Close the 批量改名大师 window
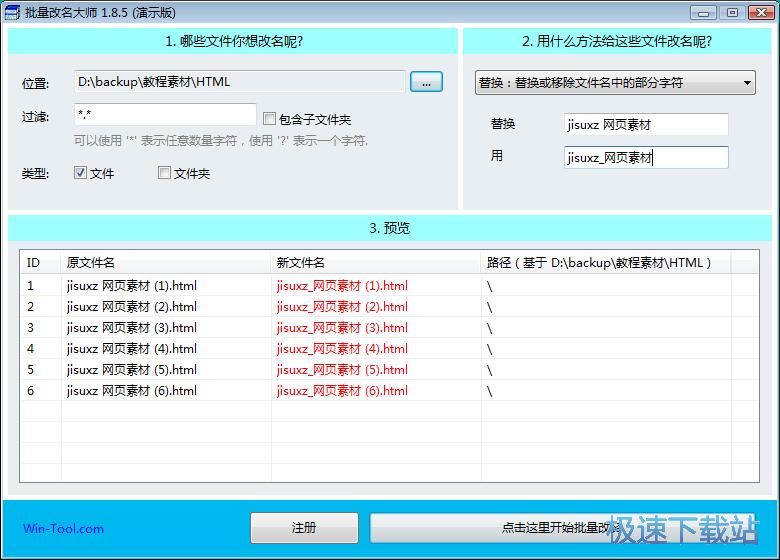The width and height of the screenshot is (780, 560). (x=761, y=12)
